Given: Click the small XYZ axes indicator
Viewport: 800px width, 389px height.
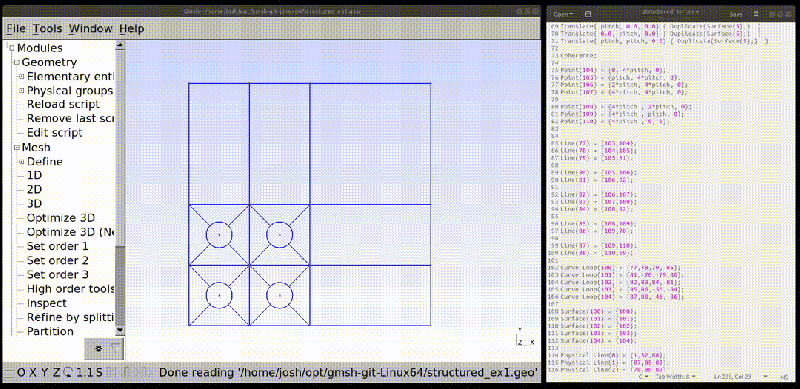Looking at the screenshot, I should [526, 337].
